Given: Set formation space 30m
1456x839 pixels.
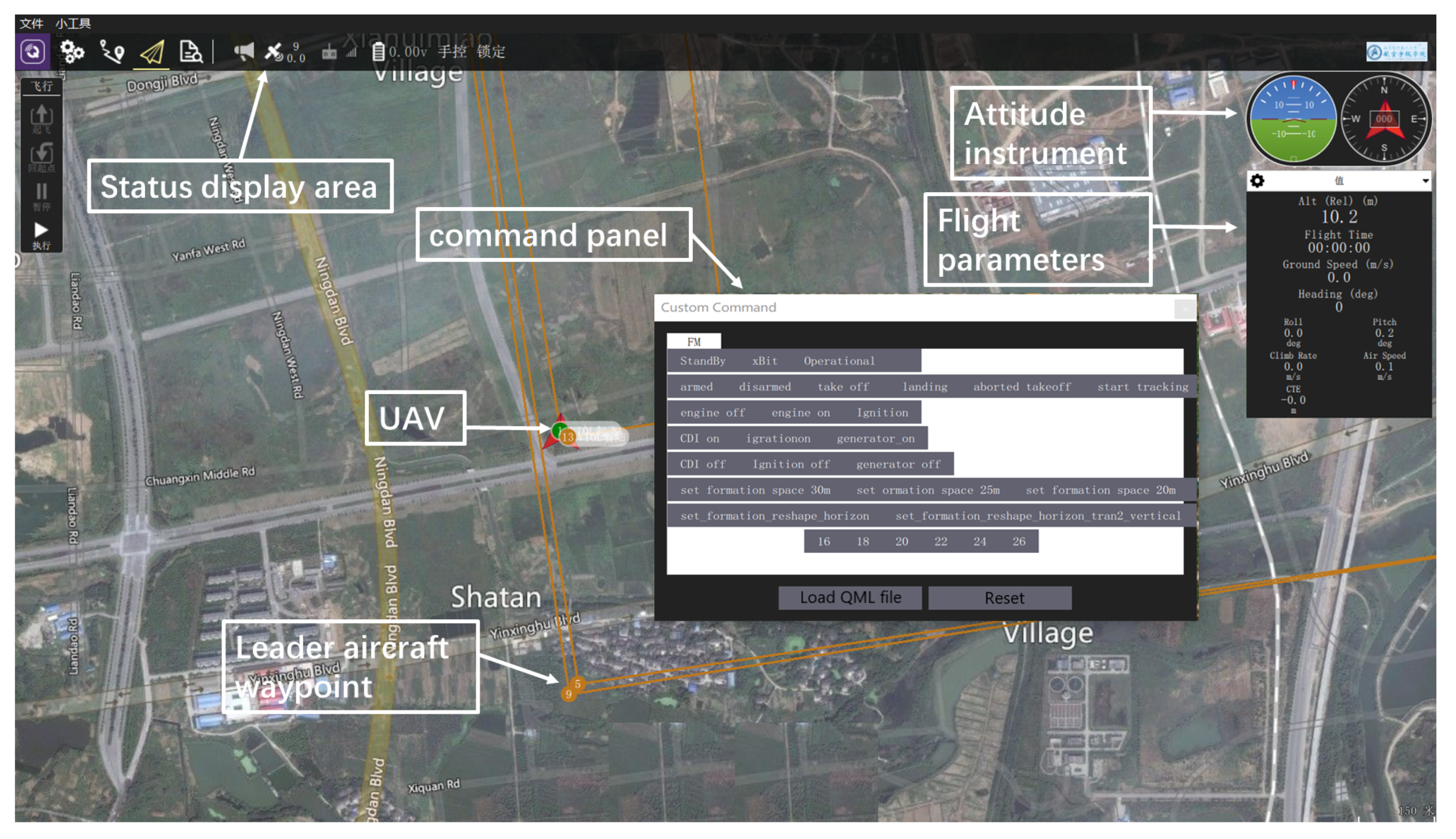Looking at the screenshot, I should pos(755,491).
